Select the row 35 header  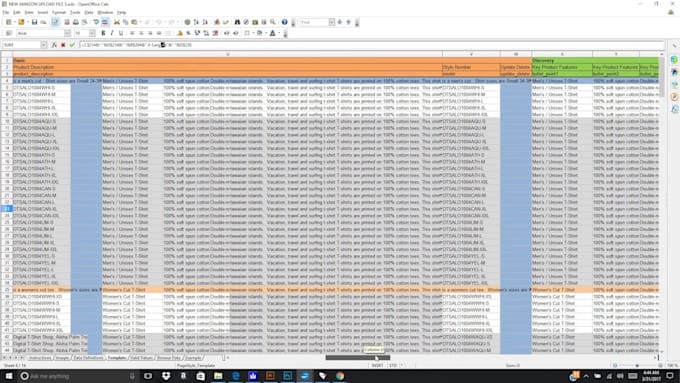tap(7, 289)
